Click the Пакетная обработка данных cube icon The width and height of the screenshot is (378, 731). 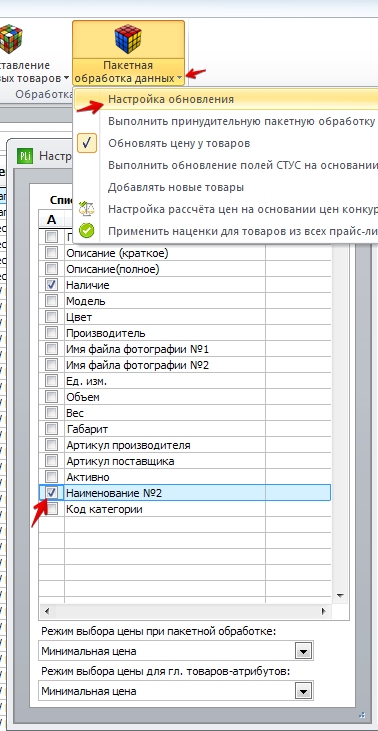point(128,39)
